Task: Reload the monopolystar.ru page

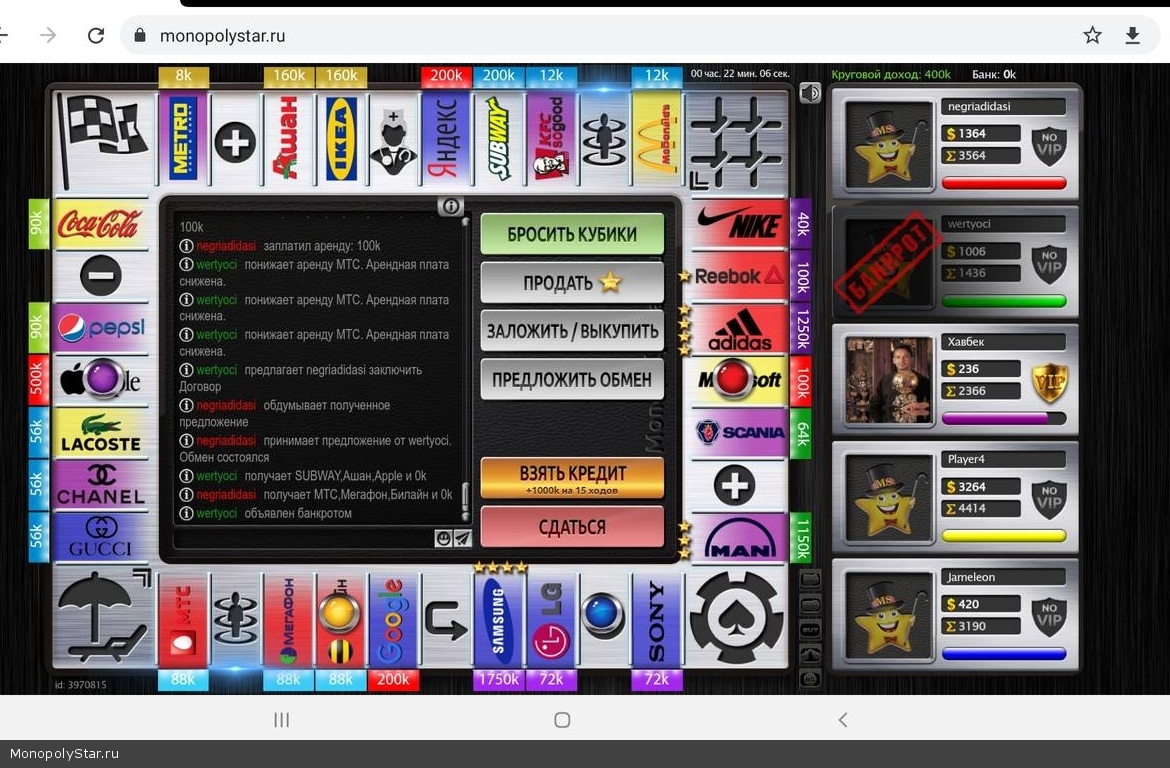Action: point(96,36)
